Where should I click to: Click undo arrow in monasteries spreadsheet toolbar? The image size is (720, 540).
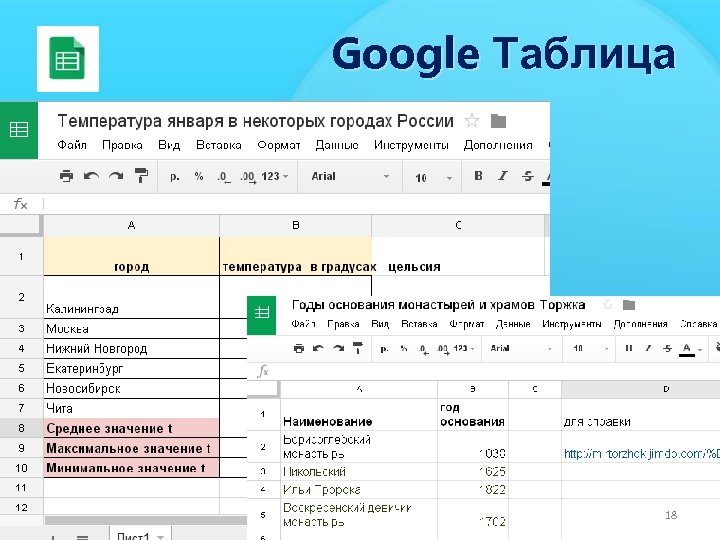click(318, 349)
